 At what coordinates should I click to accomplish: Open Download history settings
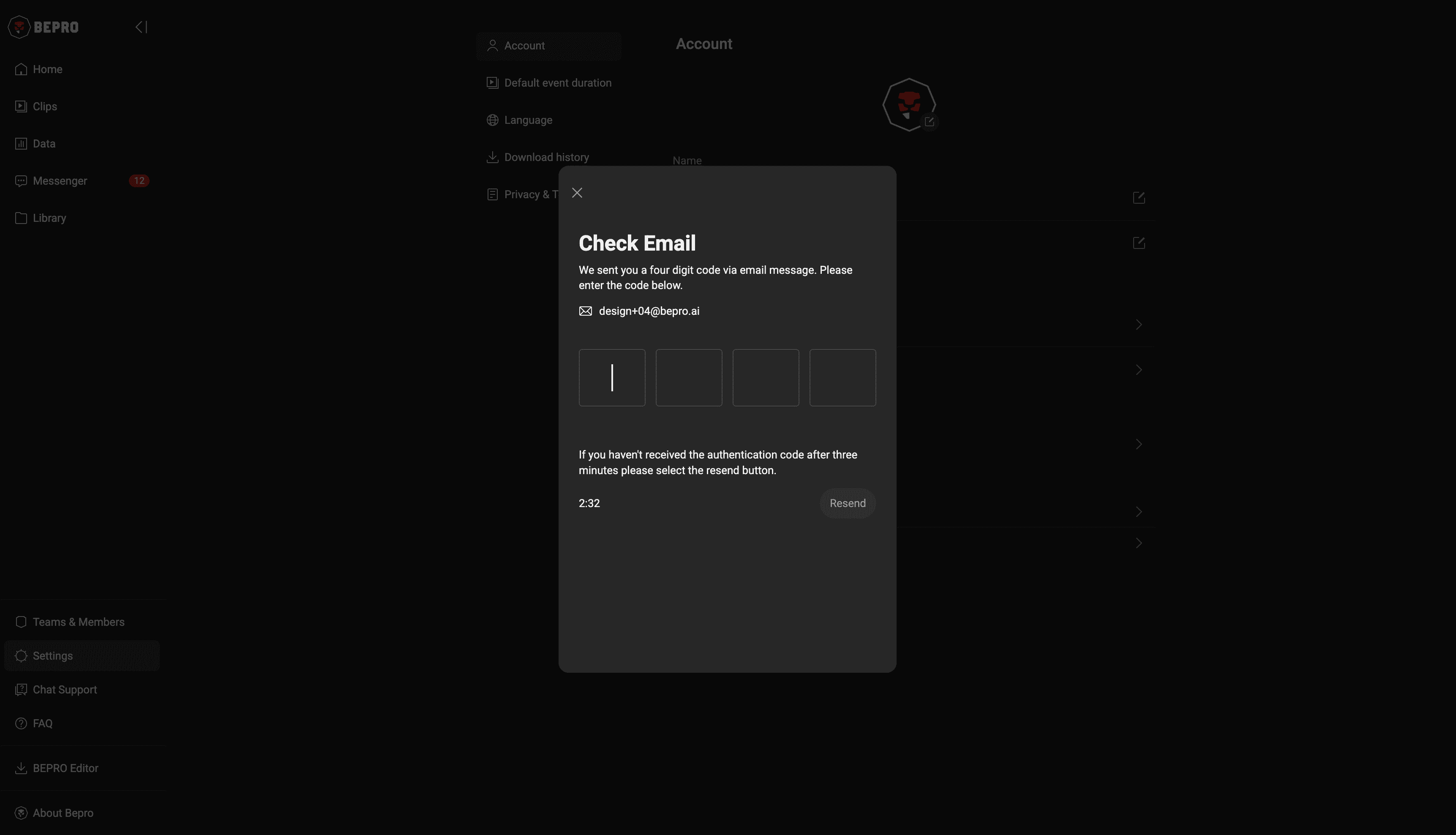546,157
